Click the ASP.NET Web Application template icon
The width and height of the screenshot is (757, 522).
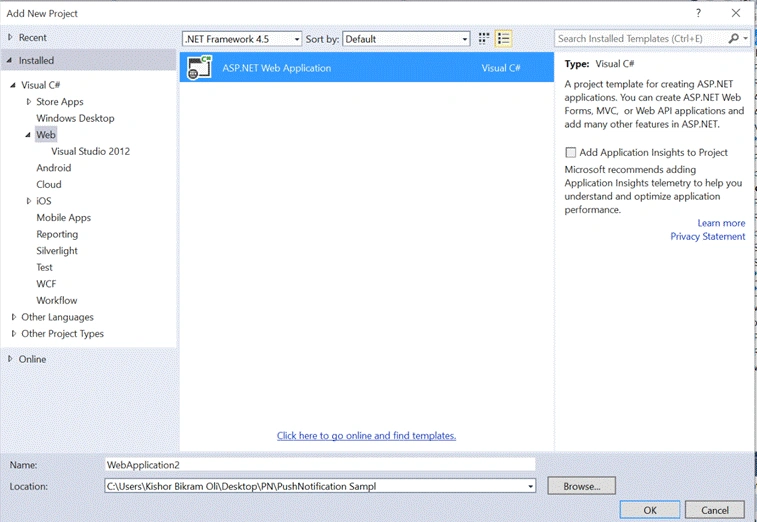(199, 68)
